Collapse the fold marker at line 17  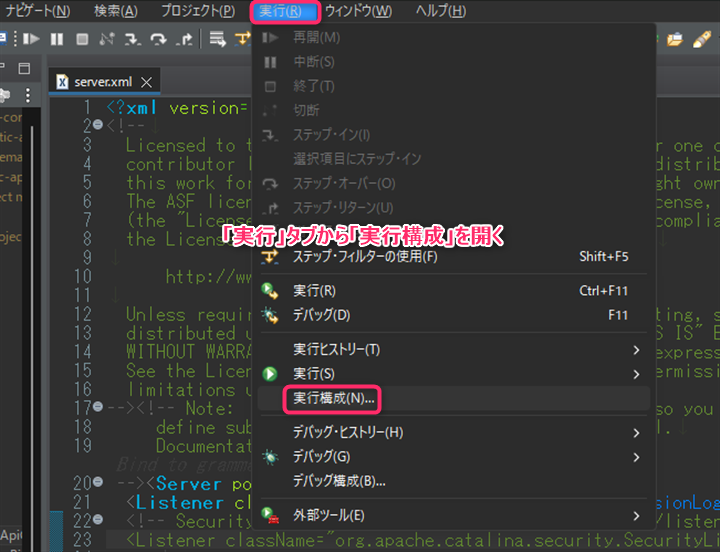[98, 406]
